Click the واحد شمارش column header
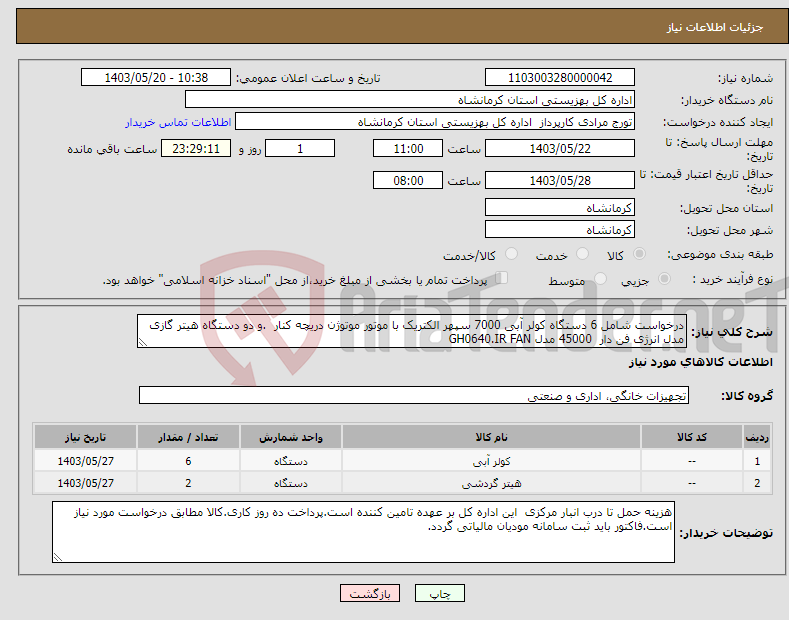 click(x=290, y=437)
